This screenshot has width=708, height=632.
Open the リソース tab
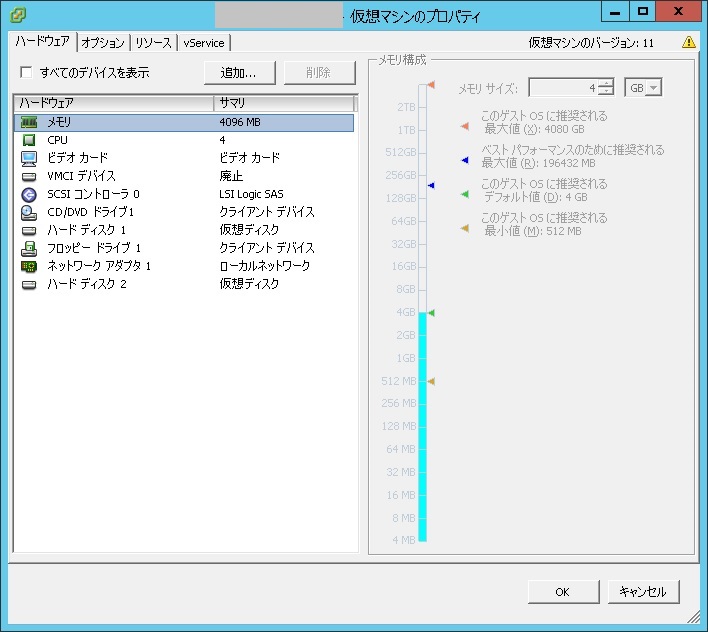click(153, 43)
